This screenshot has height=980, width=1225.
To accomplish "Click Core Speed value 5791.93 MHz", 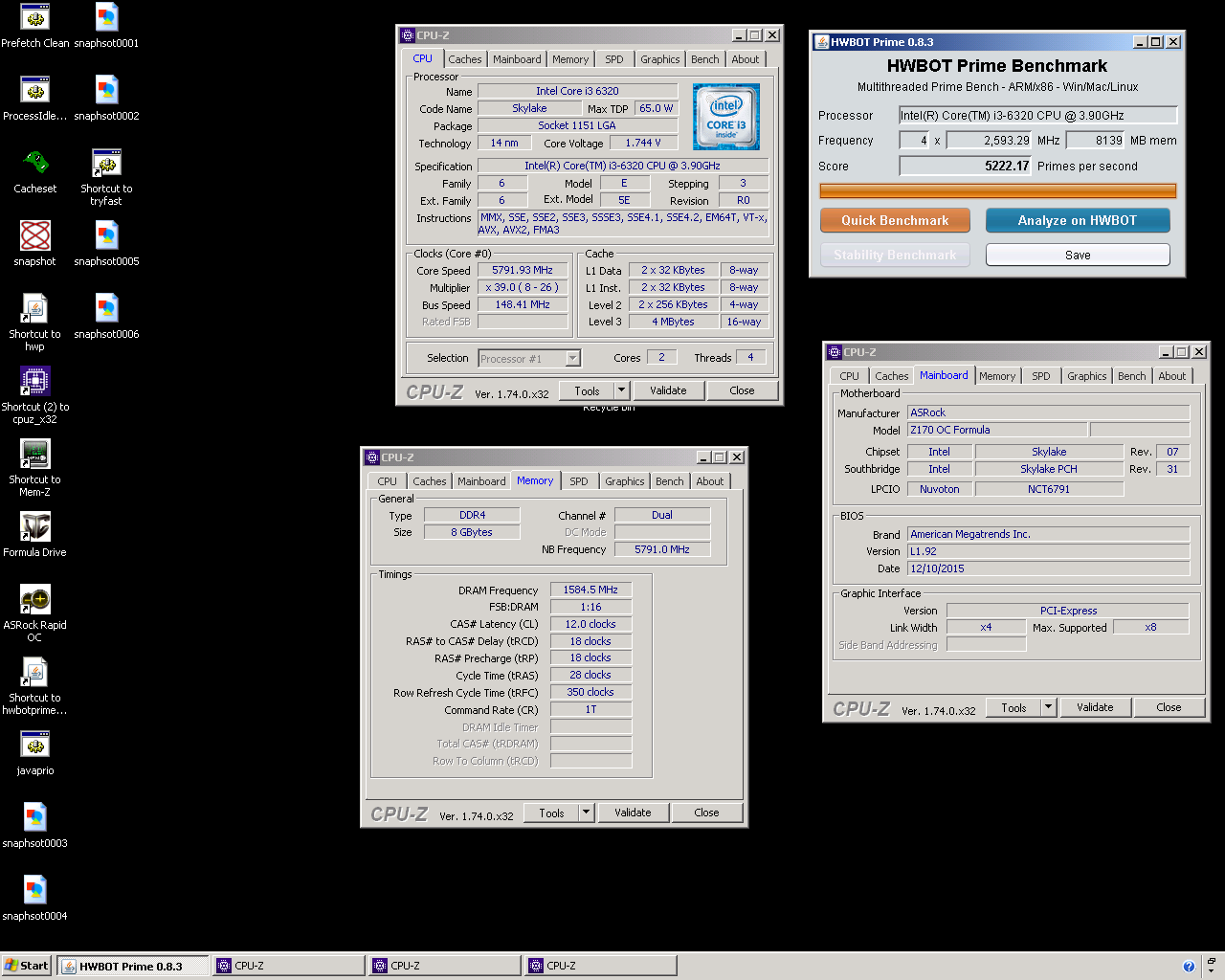I will 522,271.
